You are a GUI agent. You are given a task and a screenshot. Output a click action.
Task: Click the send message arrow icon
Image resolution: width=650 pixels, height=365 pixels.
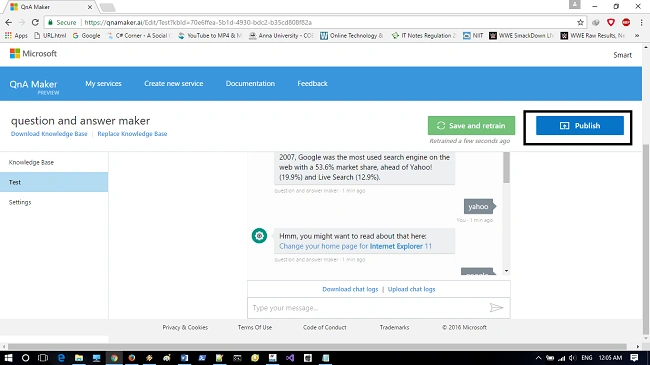coord(496,308)
